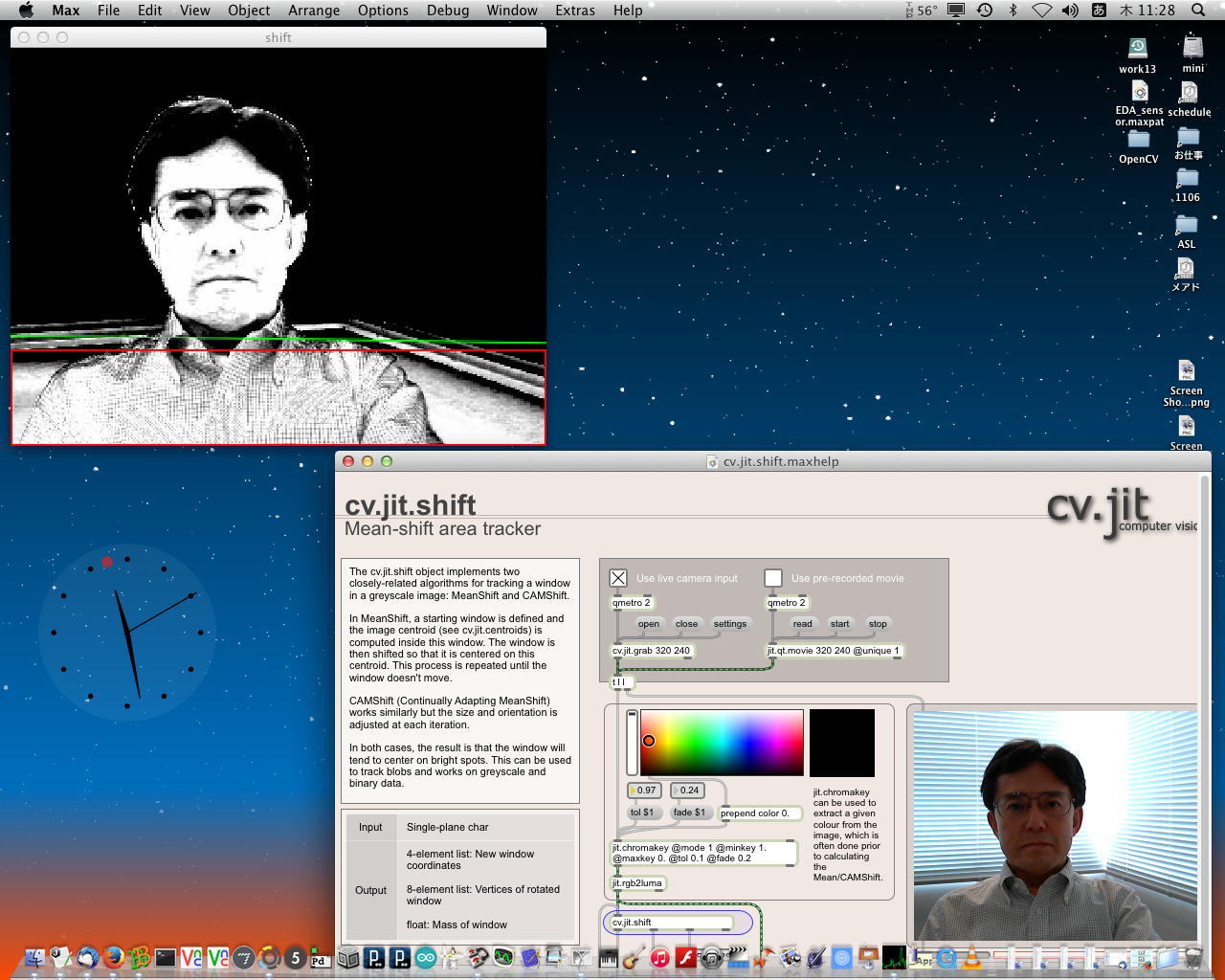Launch VLC cone icon in dock
The width and height of the screenshot is (1225, 980).
pyautogui.click(x=973, y=957)
